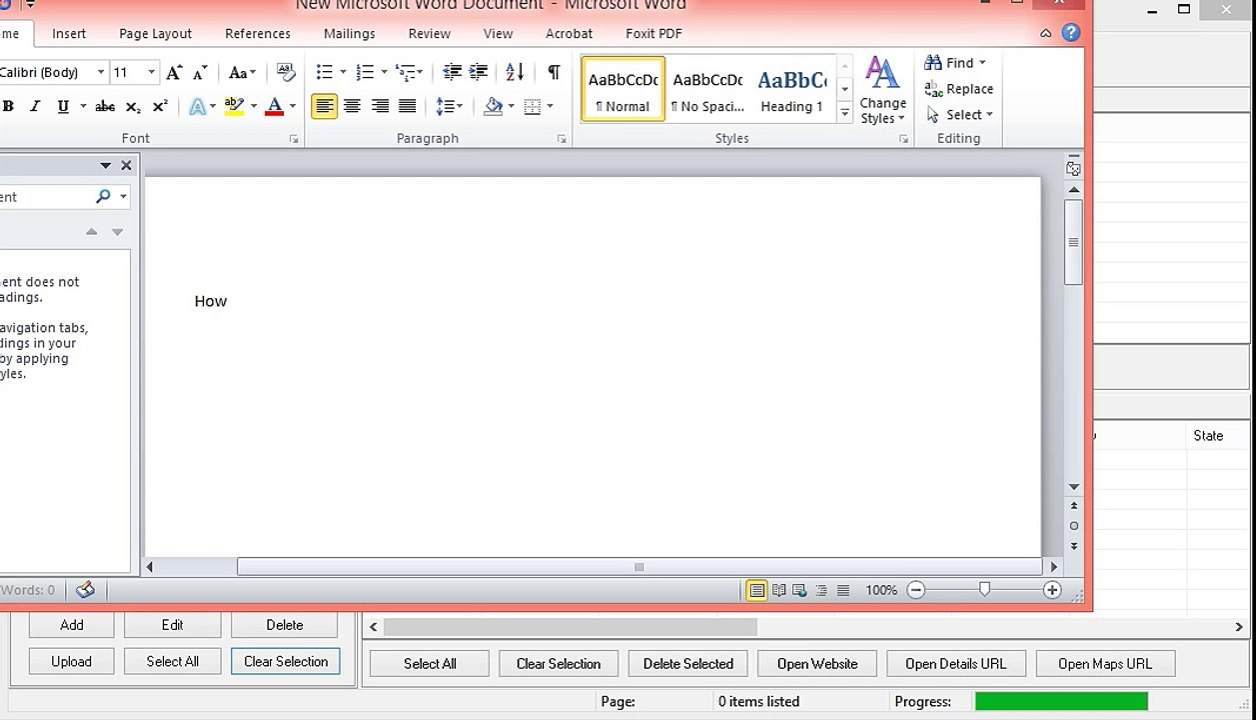Image resolution: width=1256 pixels, height=720 pixels.
Task: Open Text Effects styling
Action: [x=197, y=106]
